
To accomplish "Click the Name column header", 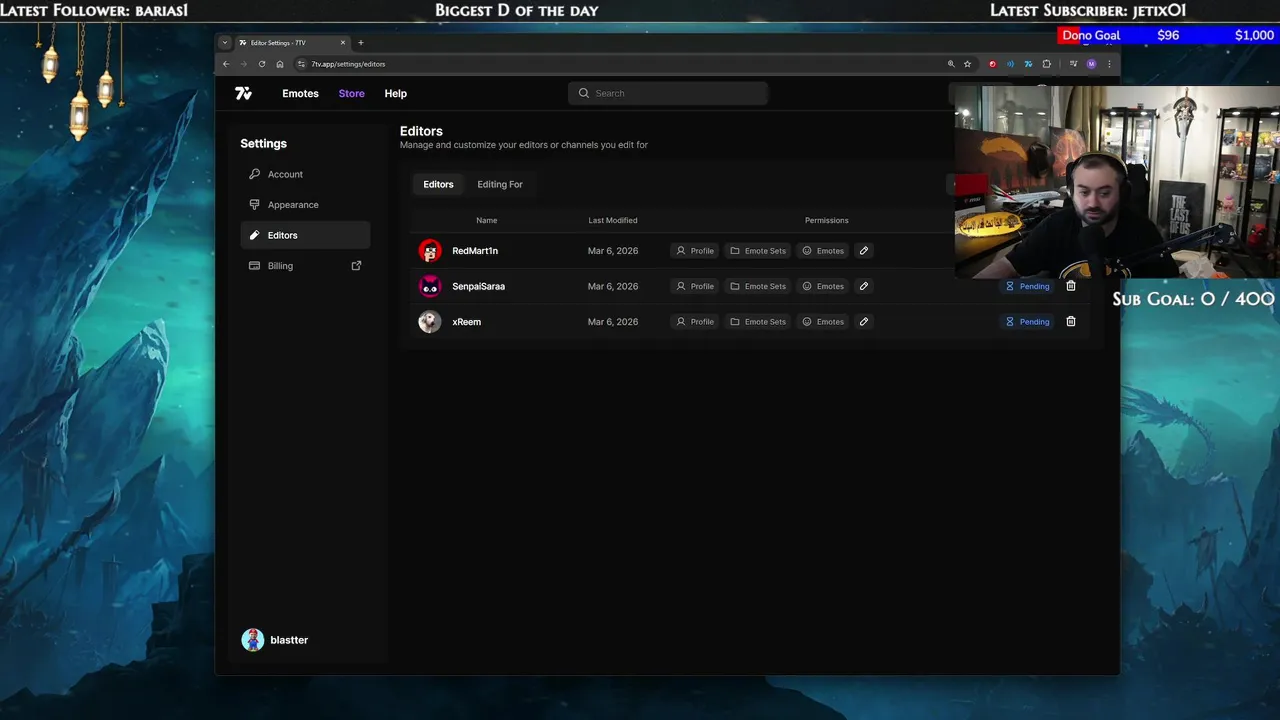I will coord(486,220).
